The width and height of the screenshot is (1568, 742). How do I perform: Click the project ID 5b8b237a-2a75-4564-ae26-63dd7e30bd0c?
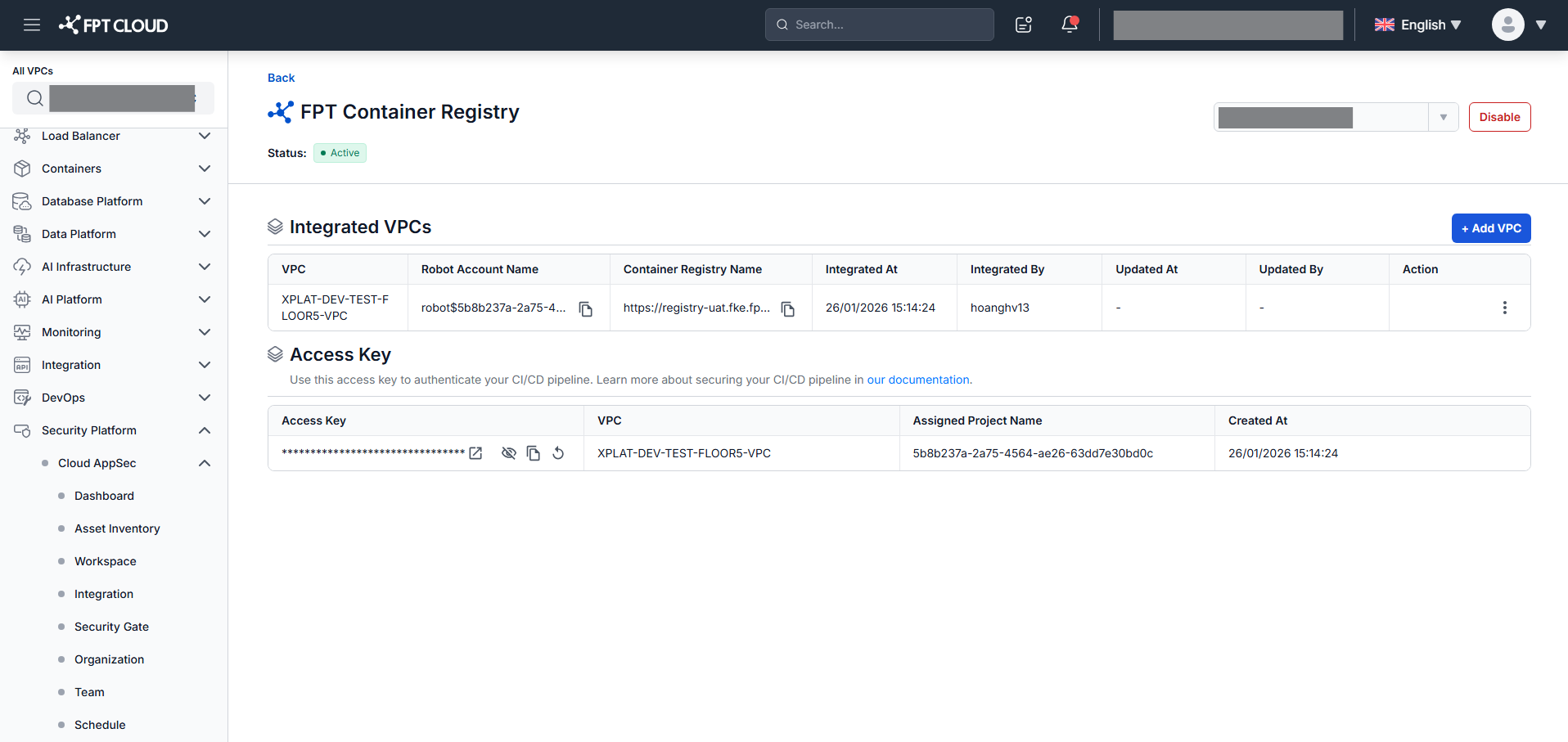(x=1033, y=453)
